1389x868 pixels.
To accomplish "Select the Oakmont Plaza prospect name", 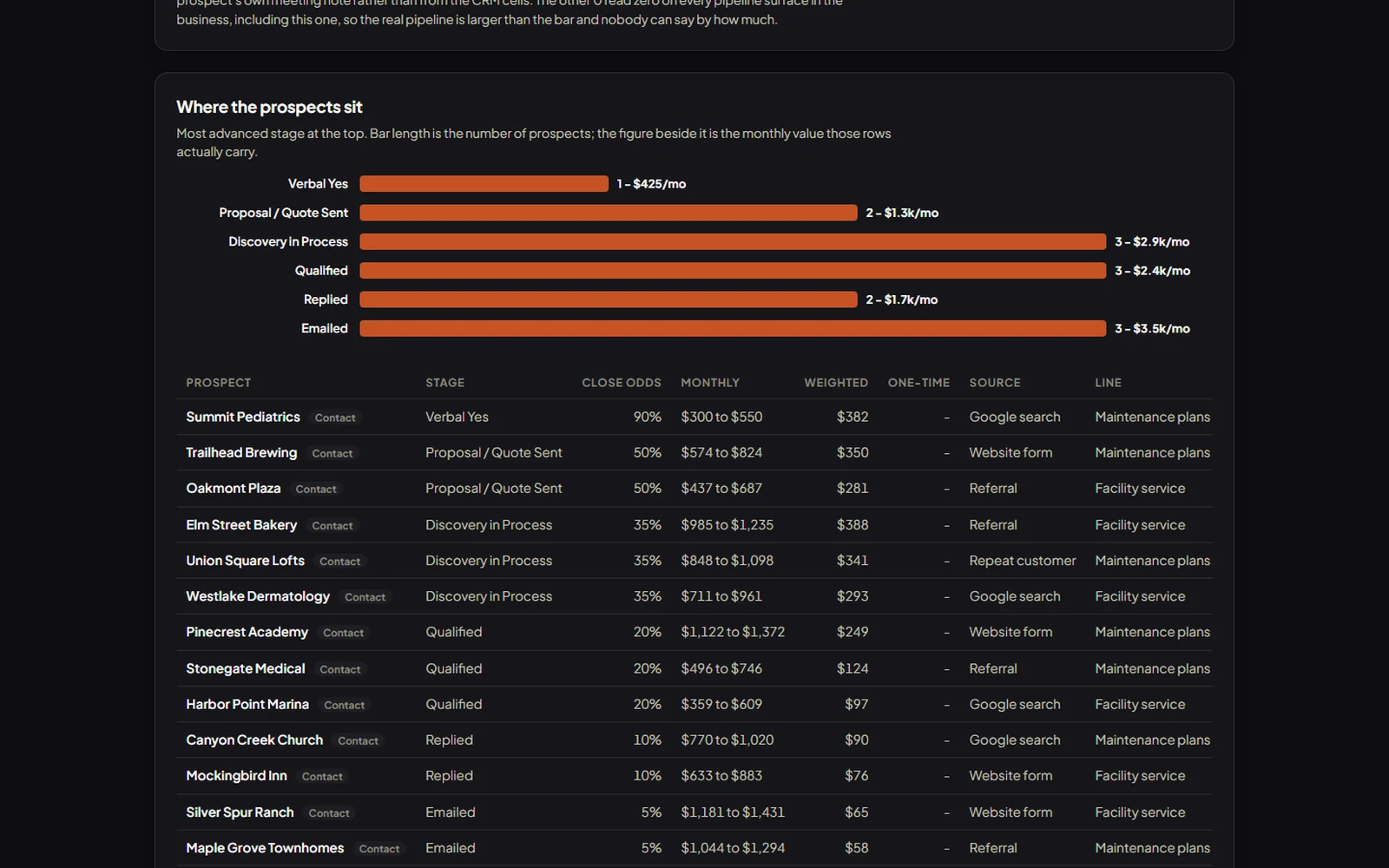I will point(234,488).
